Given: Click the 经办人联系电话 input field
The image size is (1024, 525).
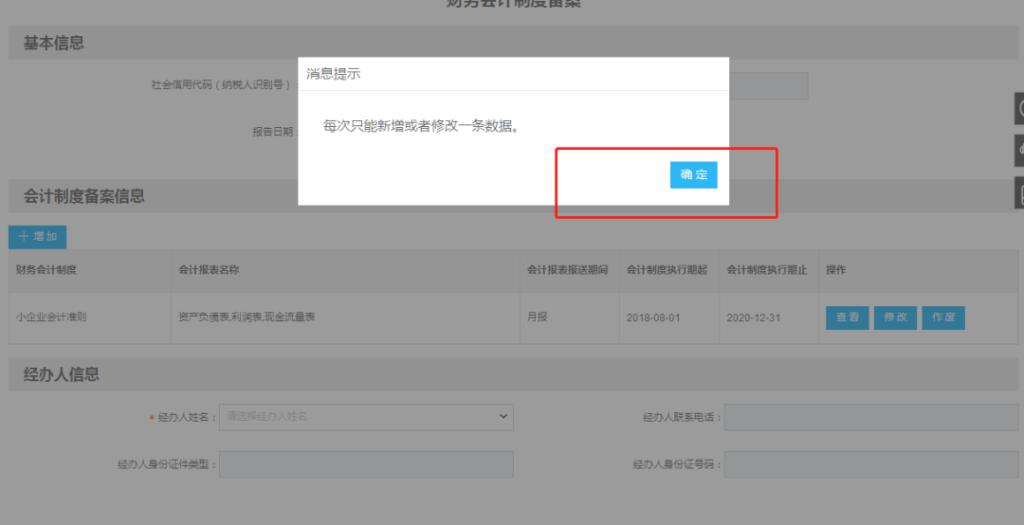Looking at the screenshot, I should 870,417.
